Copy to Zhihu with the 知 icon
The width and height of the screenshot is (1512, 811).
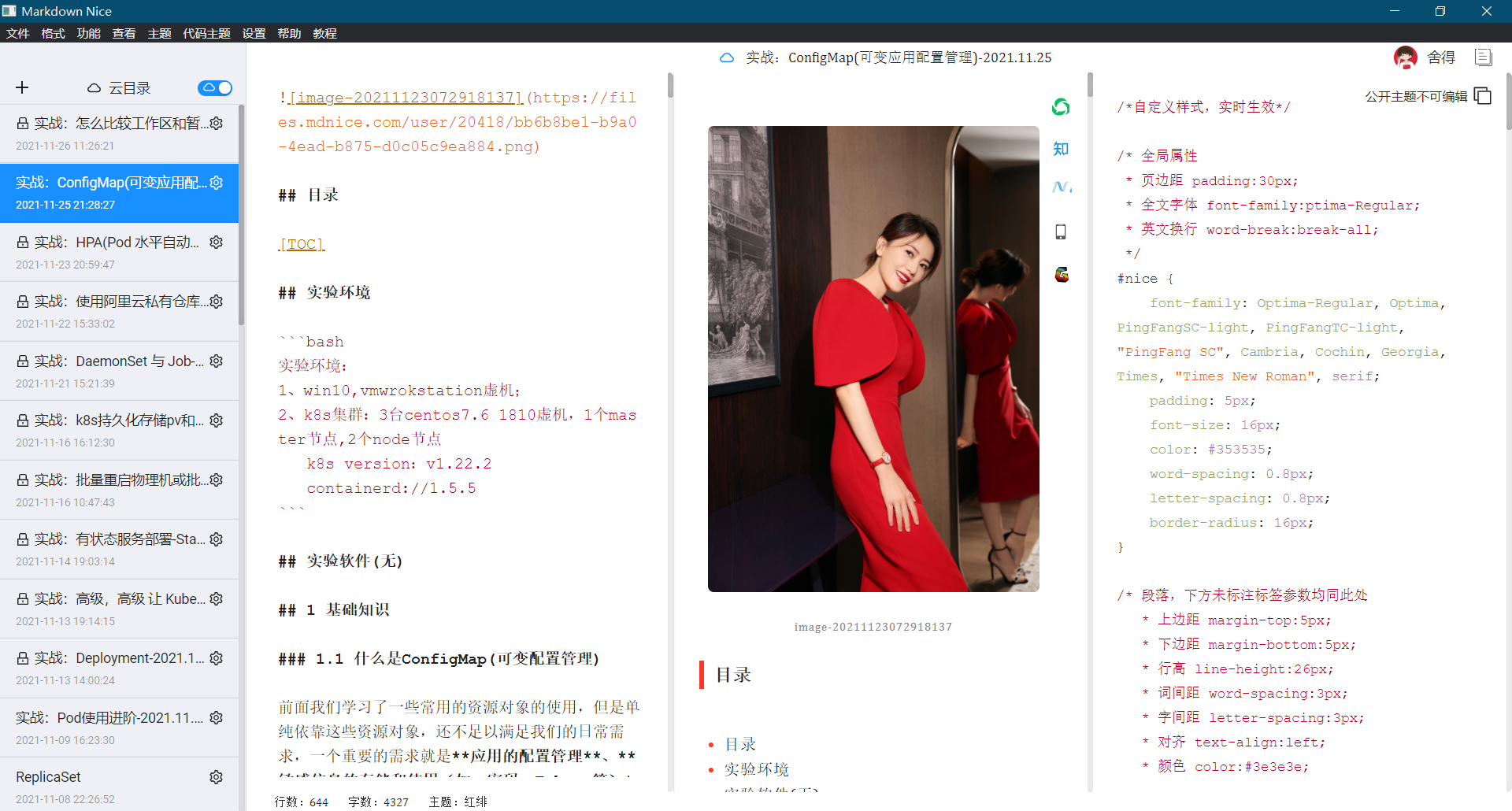(x=1061, y=149)
